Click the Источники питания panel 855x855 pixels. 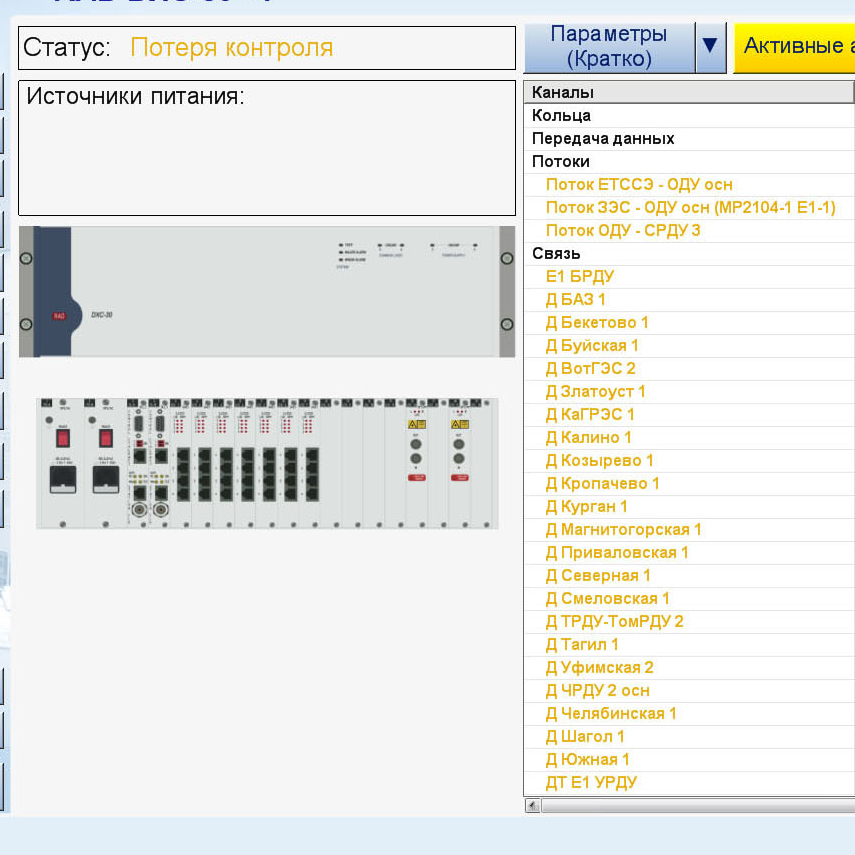267,147
